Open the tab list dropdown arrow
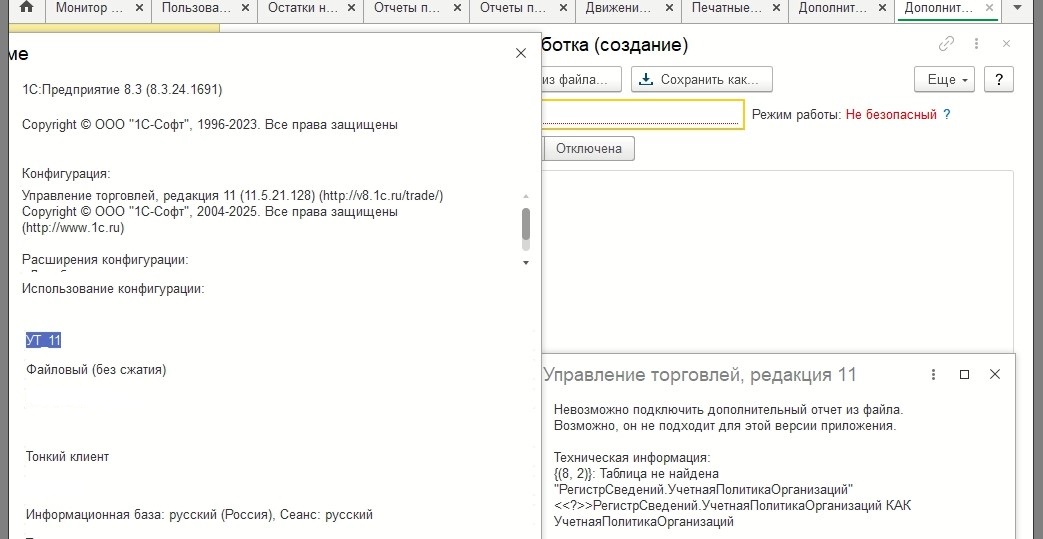 click(1016, 9)
